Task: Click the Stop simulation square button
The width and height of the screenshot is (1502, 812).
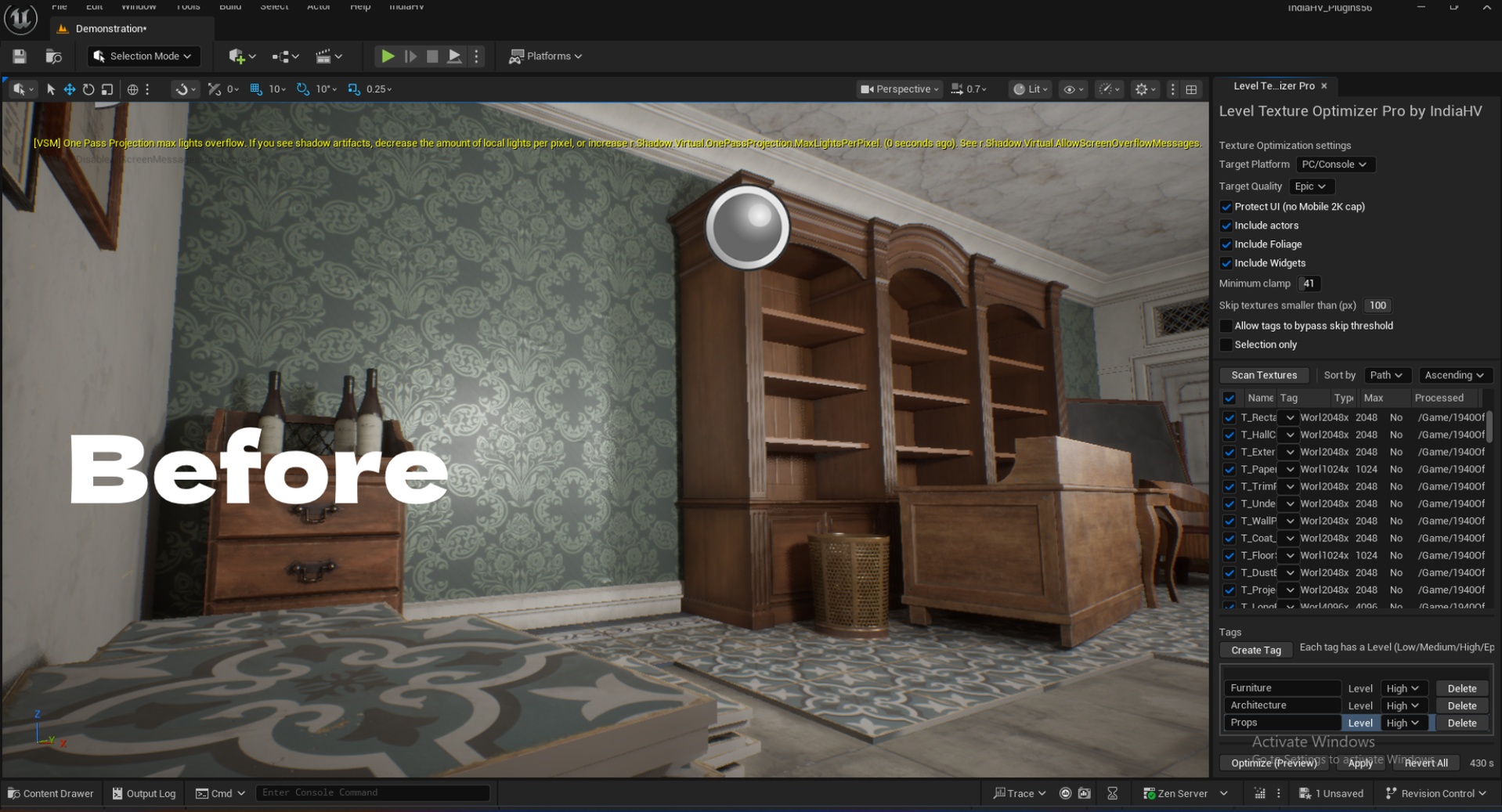Action: coord(432,56)
